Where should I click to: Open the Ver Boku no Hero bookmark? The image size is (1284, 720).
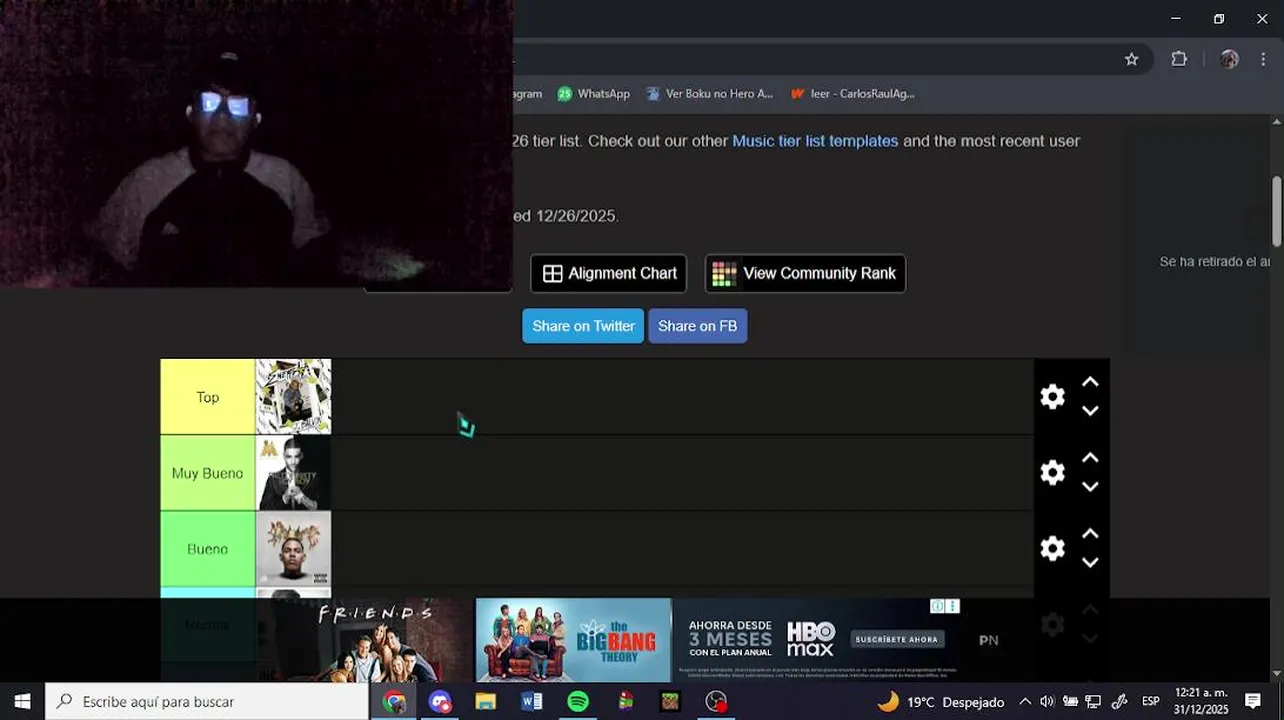click(710, 94)
